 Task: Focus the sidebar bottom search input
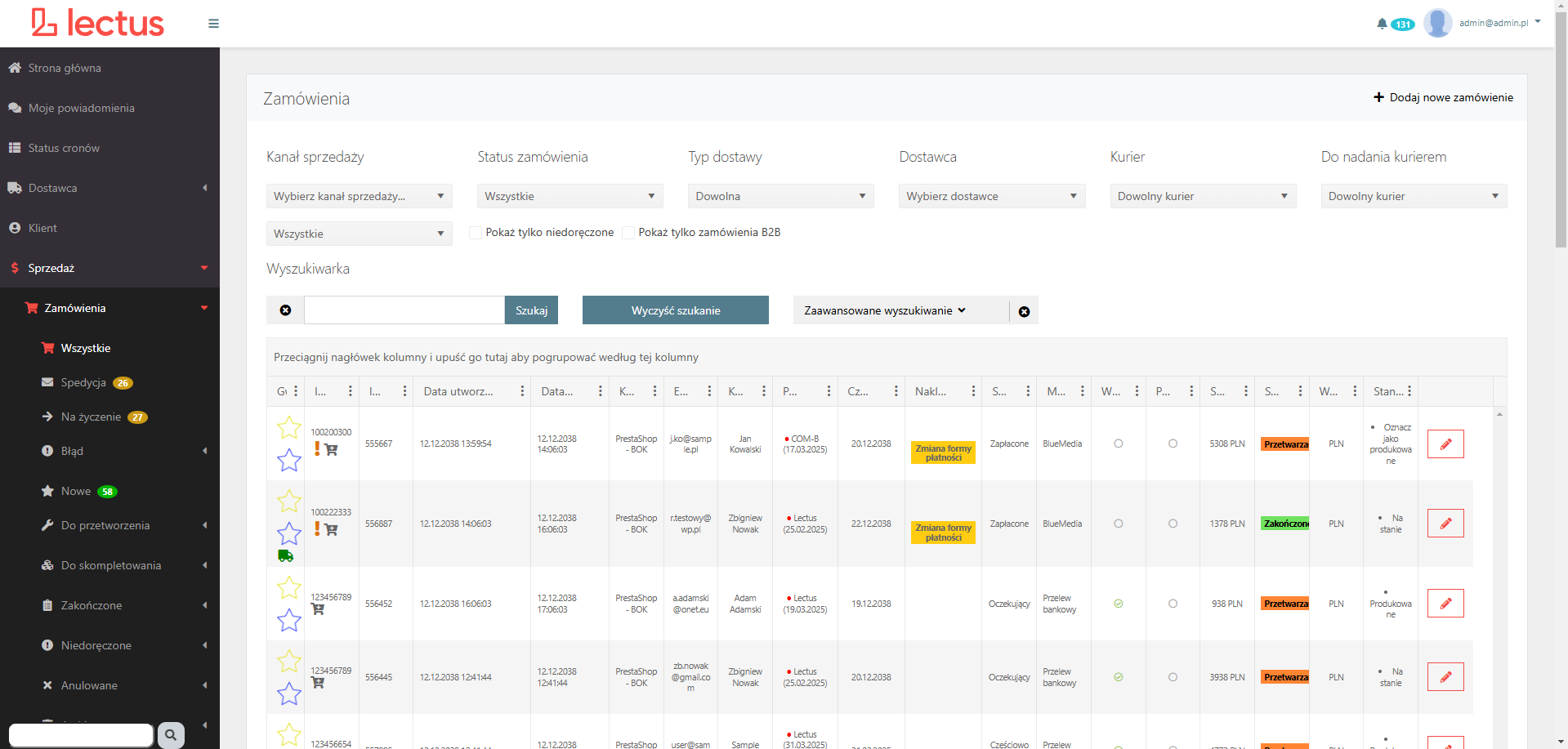(x=81, y=735)
